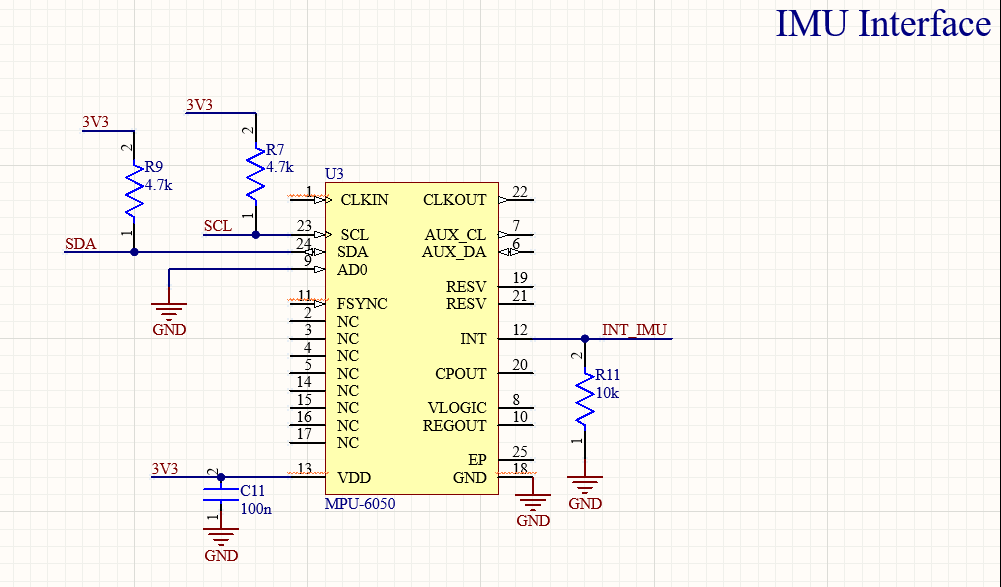Image resolution: width=1001 pixels, height=587 pixels.
Task: Click the CPOUT pin name
Action: [460, 374]
